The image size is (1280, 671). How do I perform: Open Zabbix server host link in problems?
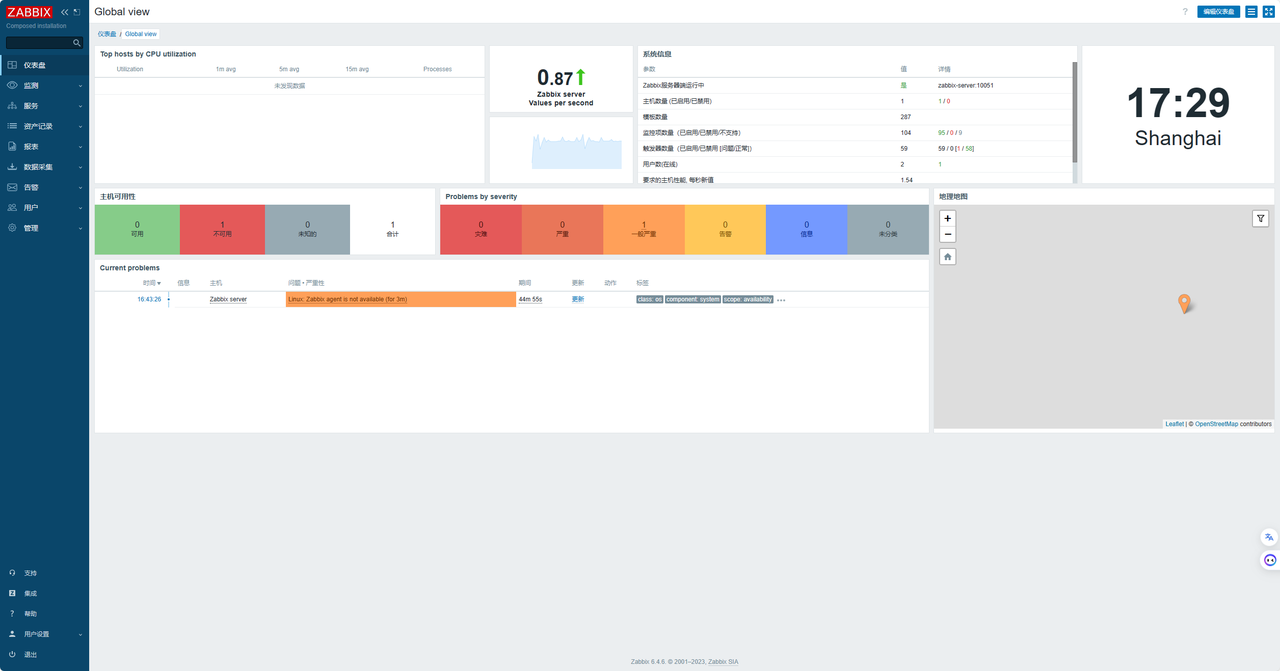[x=228, y=299]
